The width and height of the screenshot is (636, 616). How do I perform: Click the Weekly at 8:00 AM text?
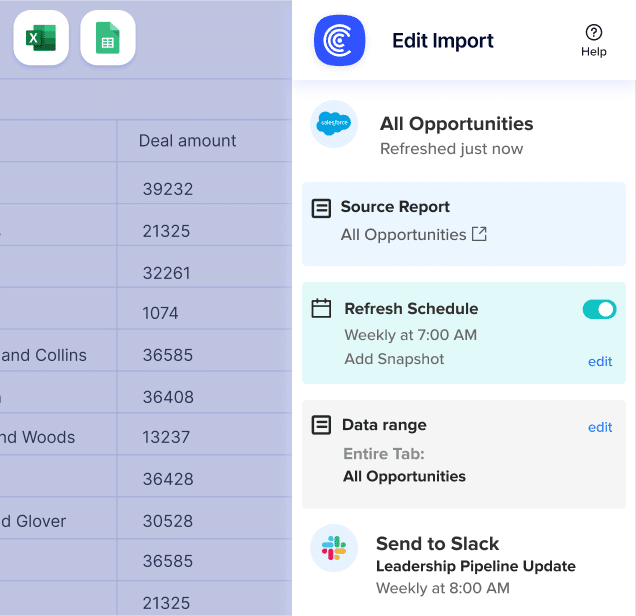(443, 588)
